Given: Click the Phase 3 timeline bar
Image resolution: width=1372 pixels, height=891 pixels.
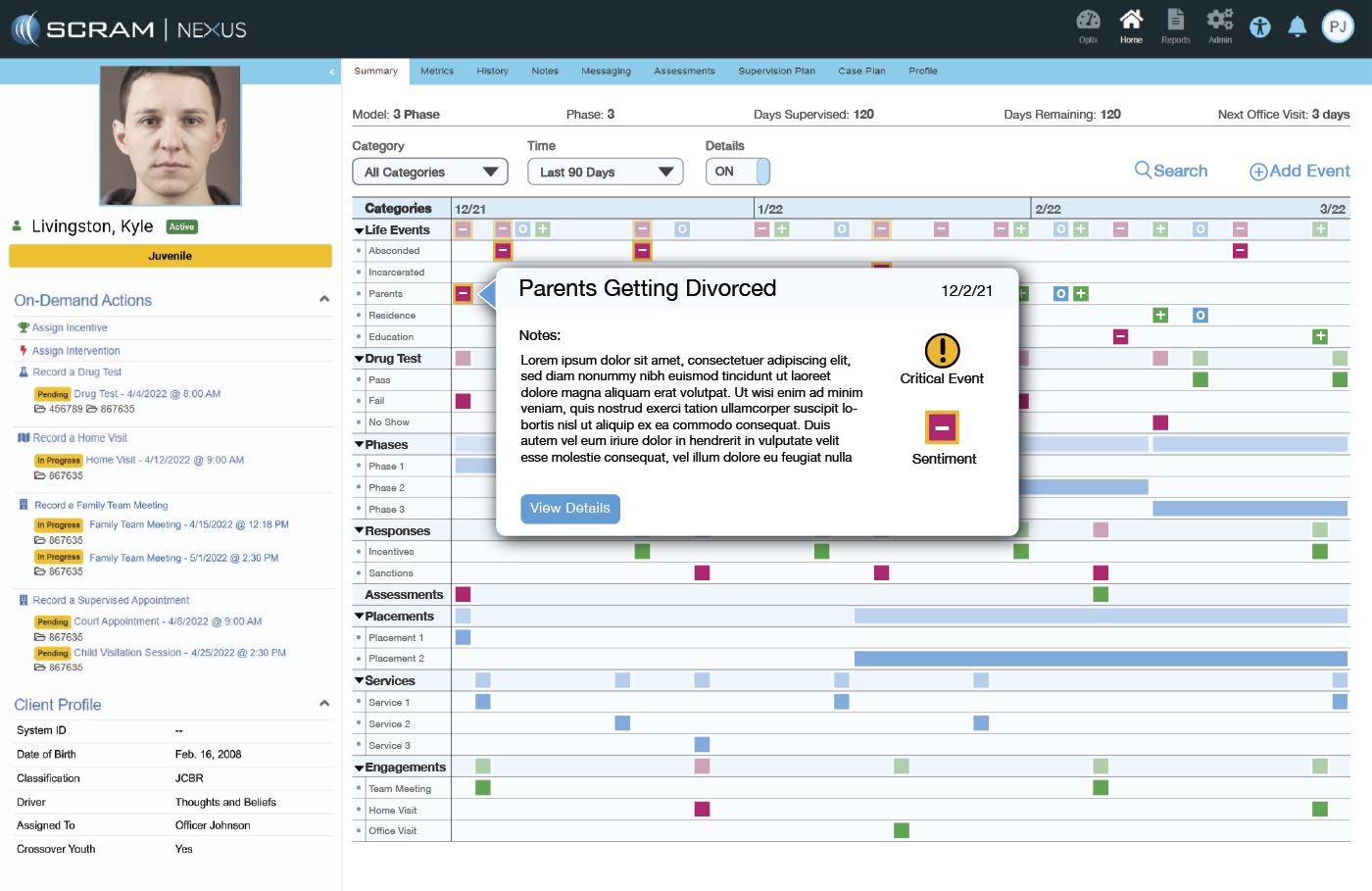Looking at the screenshot, I should (1249, 509).
